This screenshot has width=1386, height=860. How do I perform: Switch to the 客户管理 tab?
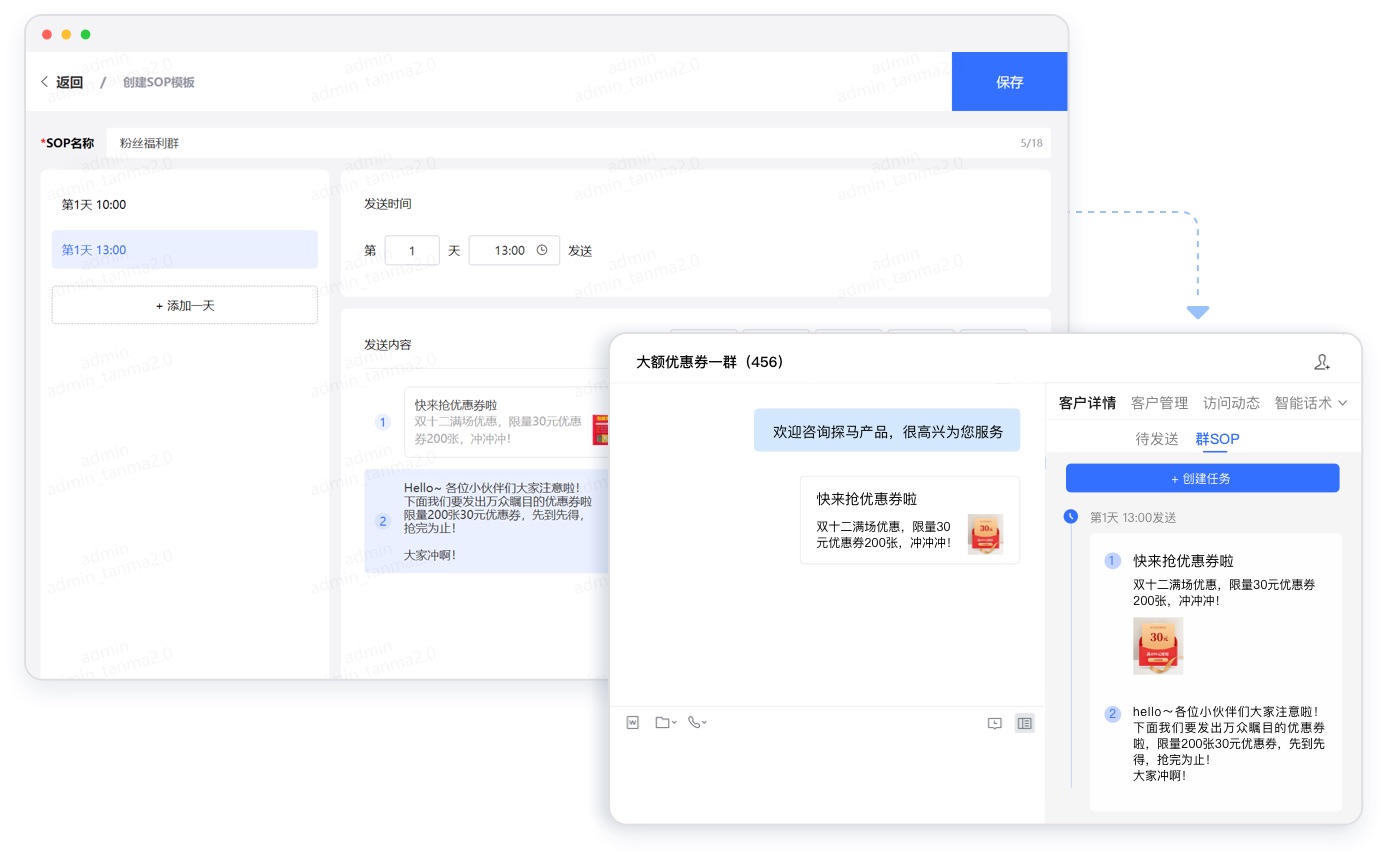[1158, 404]
